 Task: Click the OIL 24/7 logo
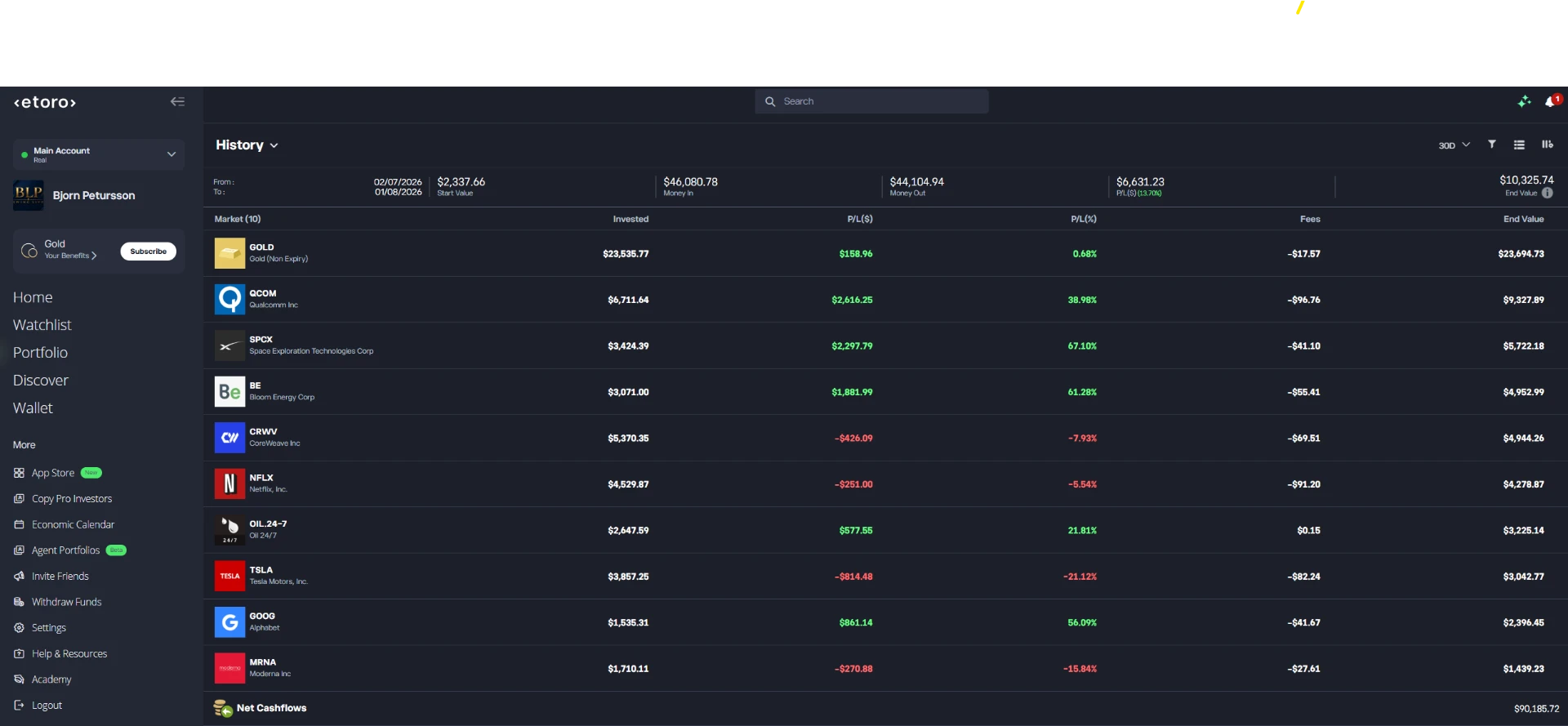tap(229, 530)
